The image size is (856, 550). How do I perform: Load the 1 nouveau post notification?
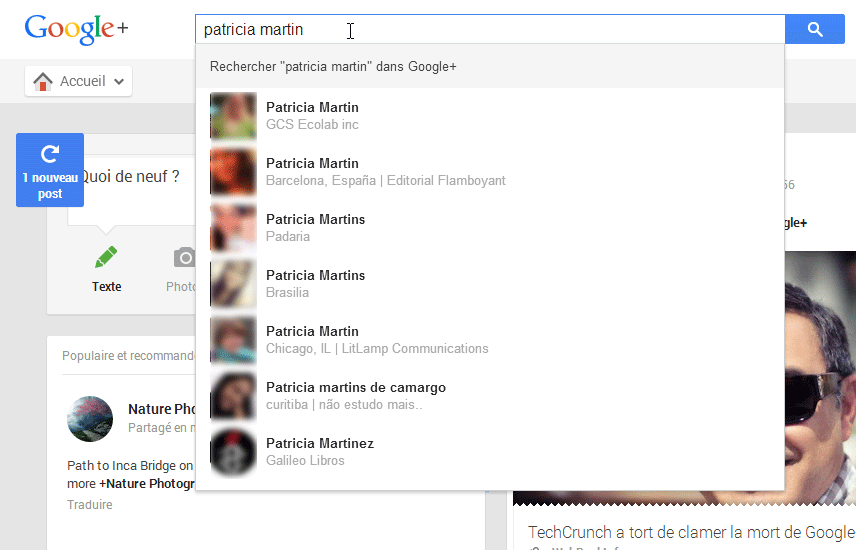(50, 170)
